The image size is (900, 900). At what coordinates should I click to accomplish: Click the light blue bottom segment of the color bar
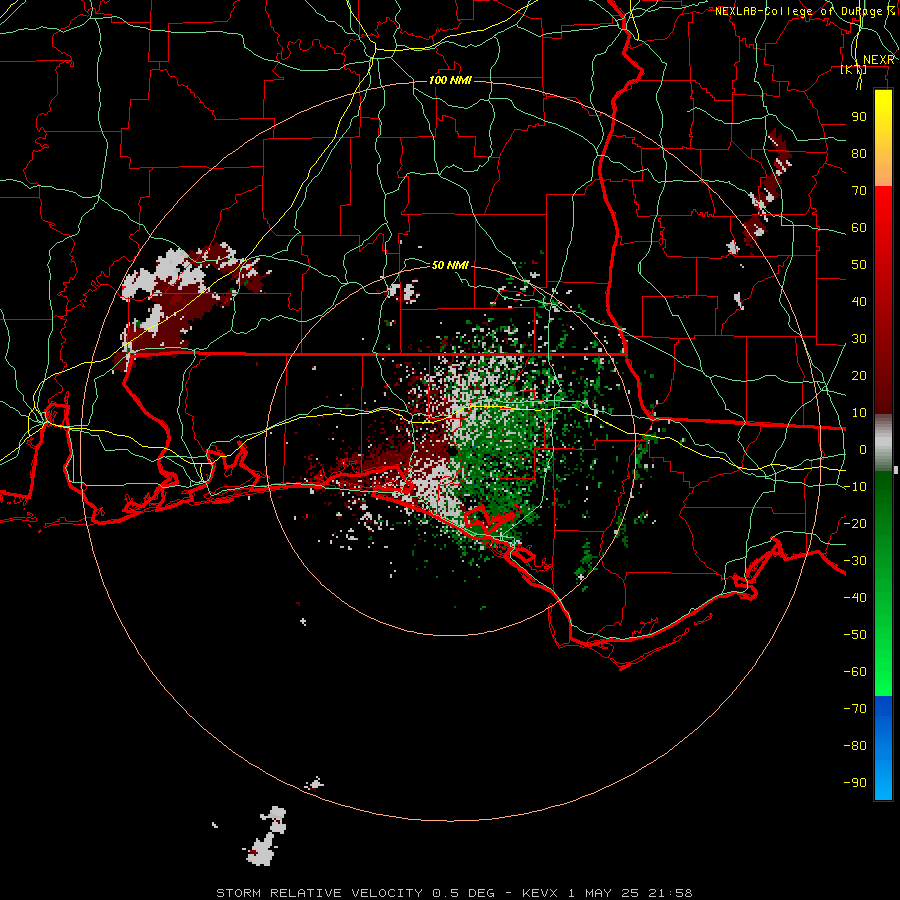pyautogui.click(x=883, y=778)
